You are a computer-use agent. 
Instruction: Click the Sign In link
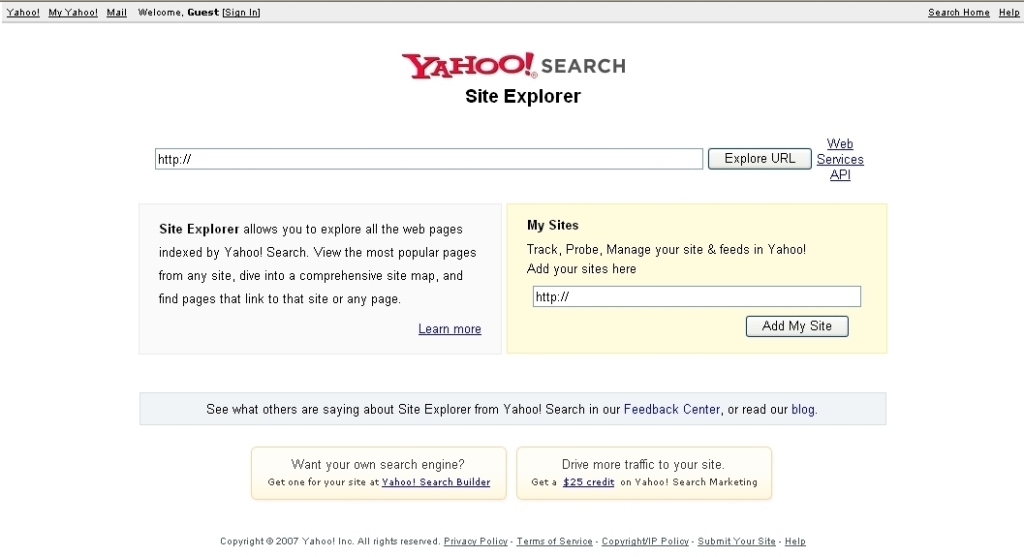(x=241, y=12)
